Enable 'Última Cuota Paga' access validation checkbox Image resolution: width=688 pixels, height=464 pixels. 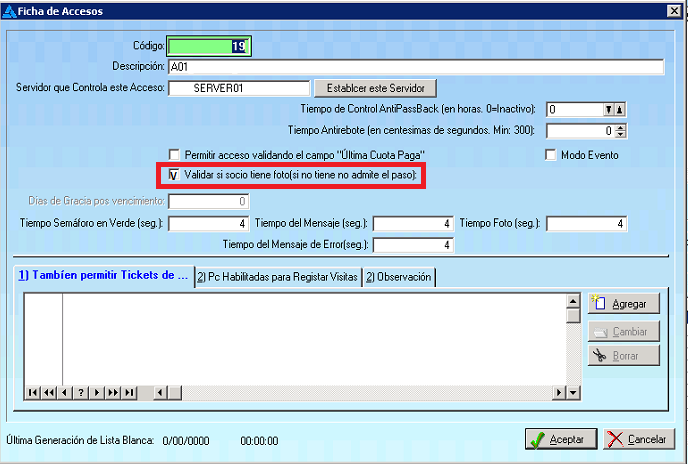coord(175,155)
